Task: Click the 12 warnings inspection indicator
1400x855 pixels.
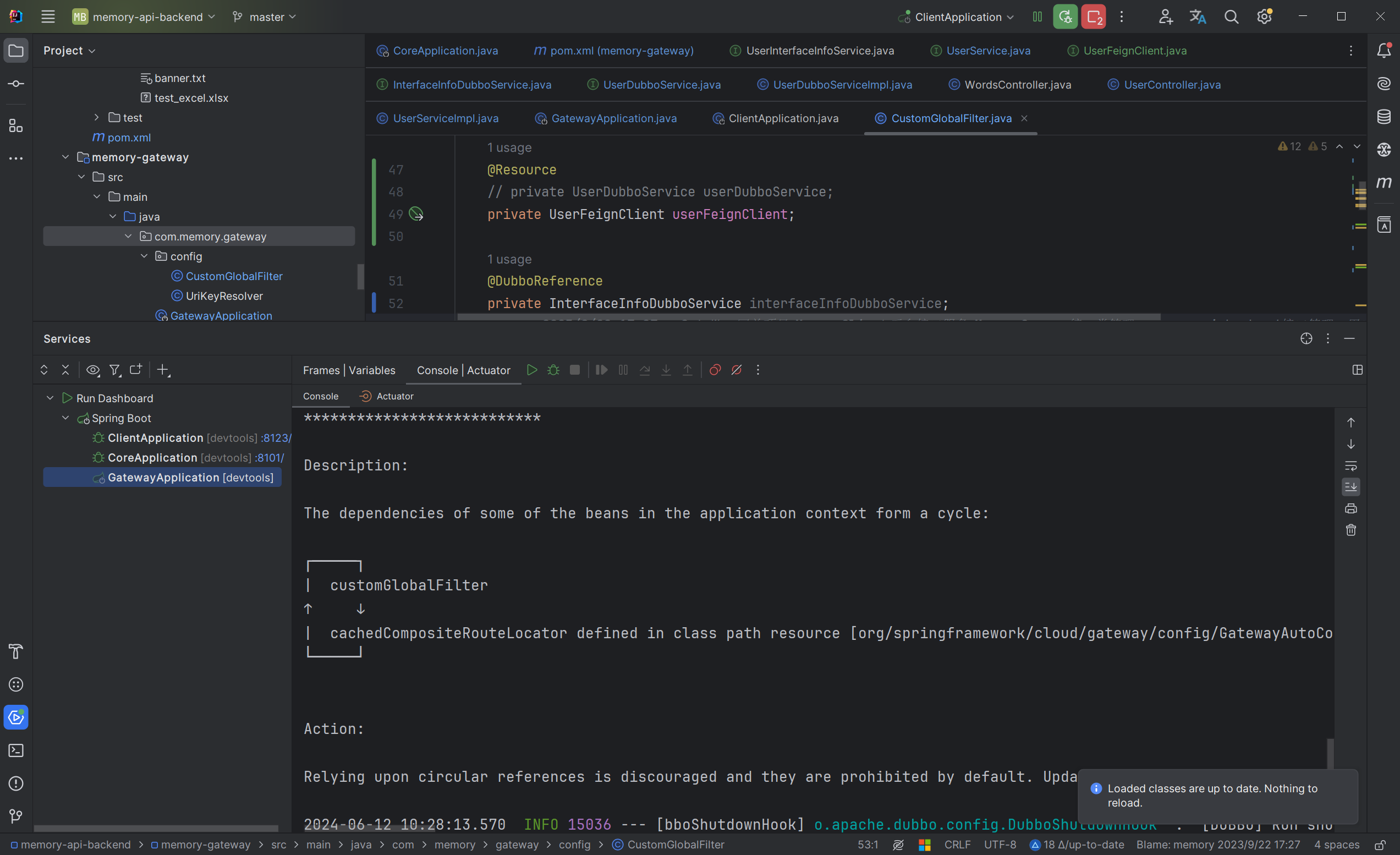Action: 1289,146
